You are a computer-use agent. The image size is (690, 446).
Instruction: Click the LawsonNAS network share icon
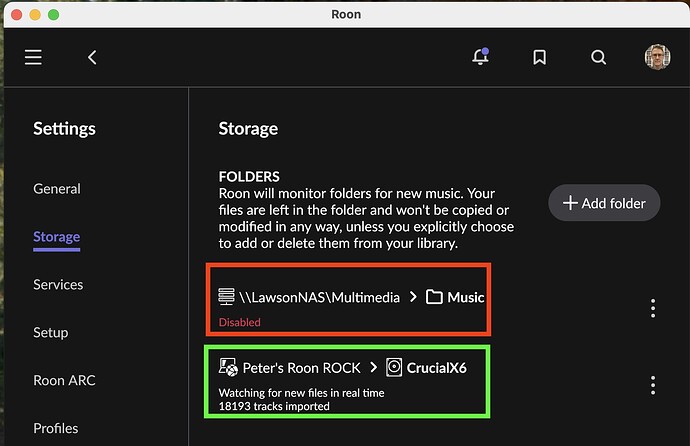226,296
